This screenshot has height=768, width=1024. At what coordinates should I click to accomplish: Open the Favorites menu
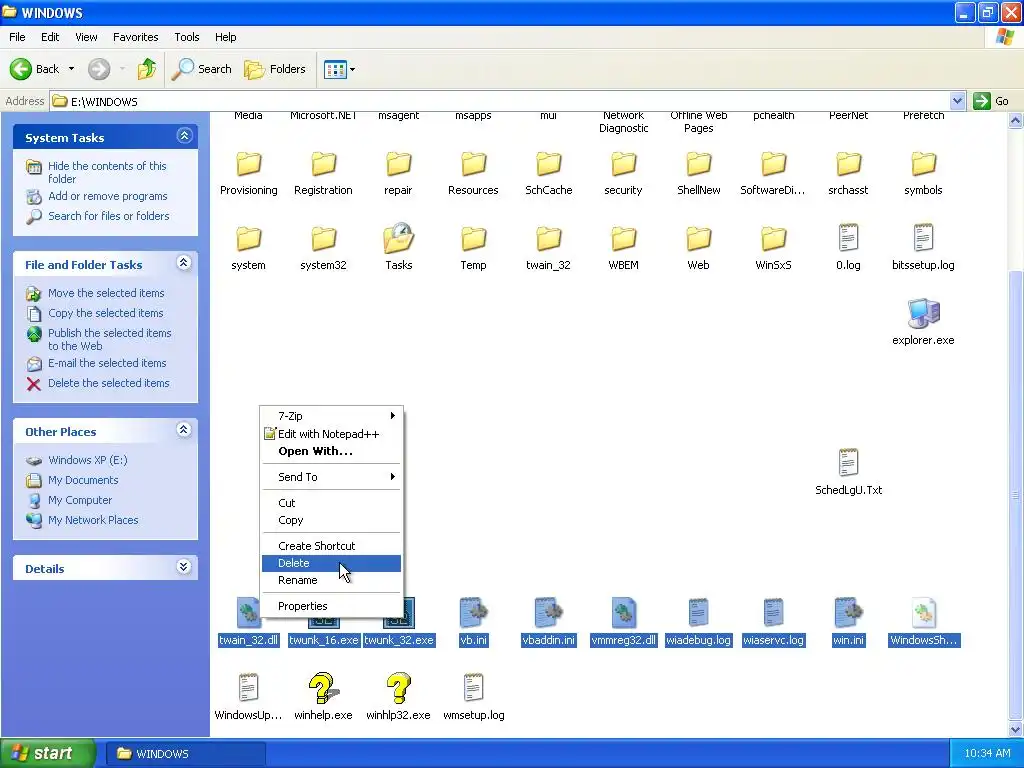point(135,37)
